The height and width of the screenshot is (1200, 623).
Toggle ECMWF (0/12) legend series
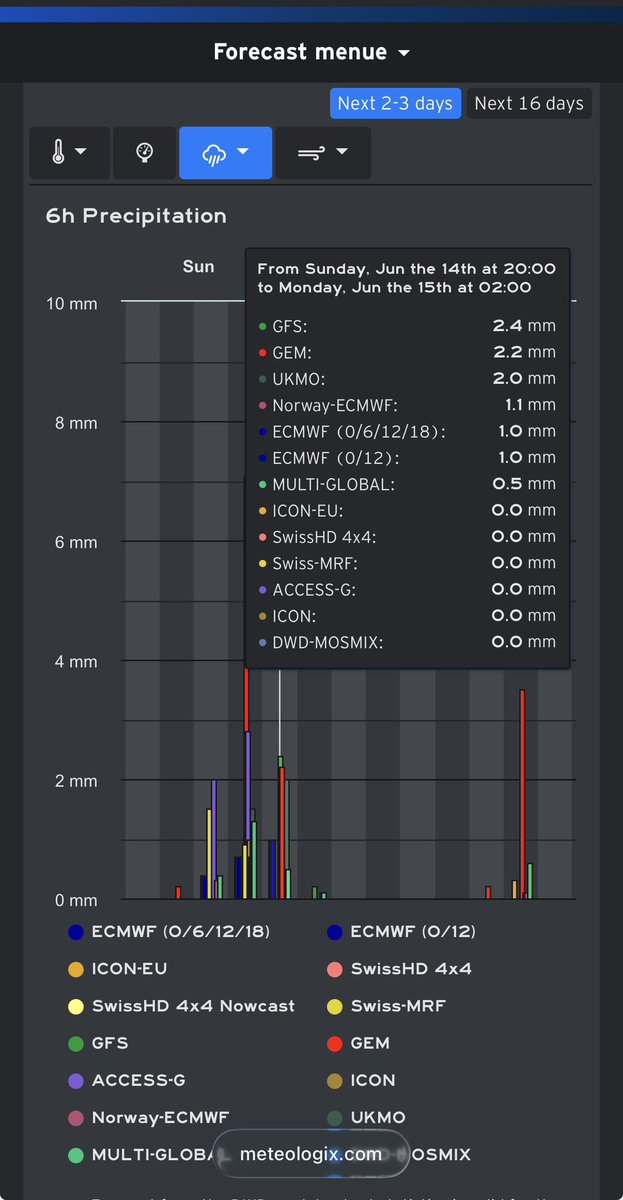[402, 931]
